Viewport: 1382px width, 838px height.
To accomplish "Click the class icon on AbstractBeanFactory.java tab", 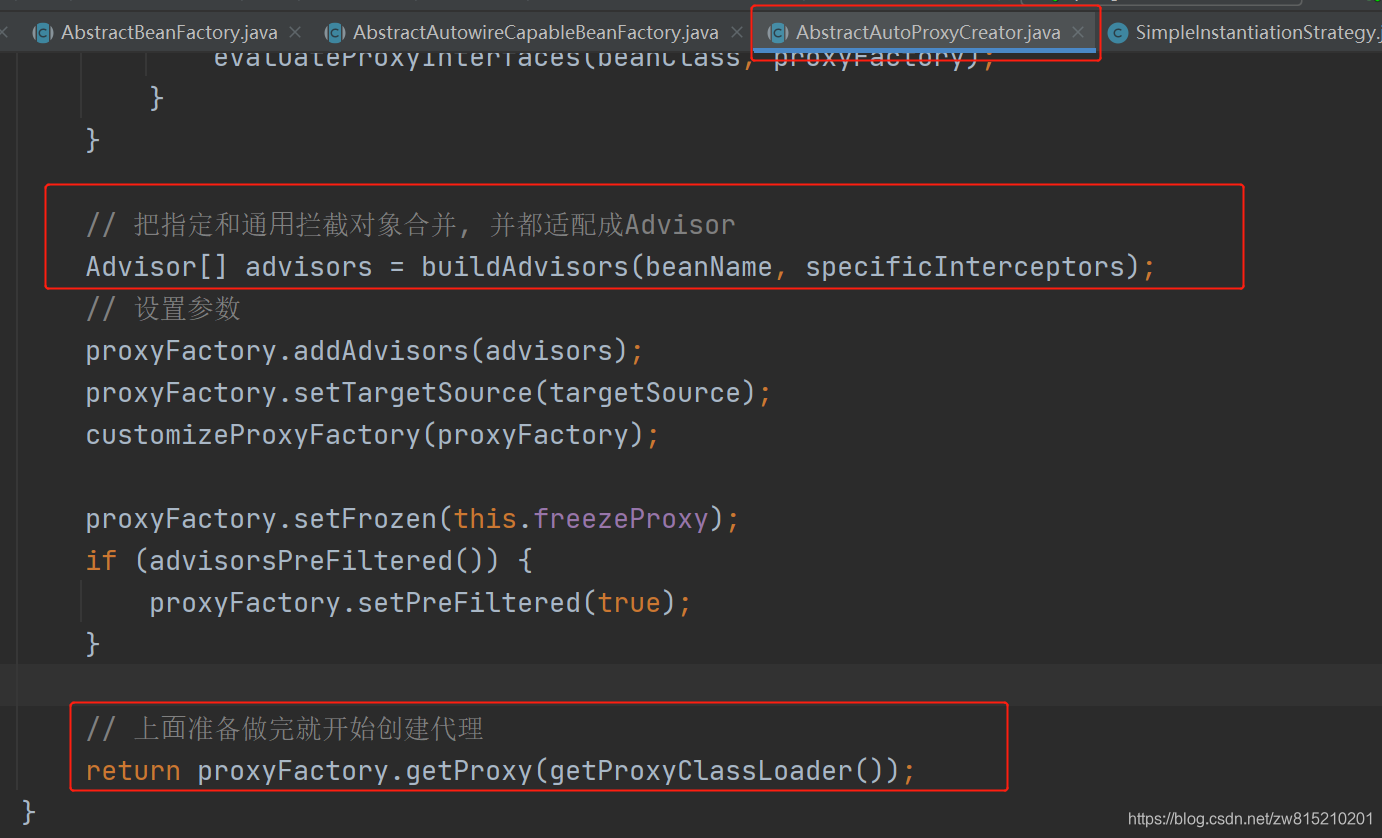I will [42, 33].
